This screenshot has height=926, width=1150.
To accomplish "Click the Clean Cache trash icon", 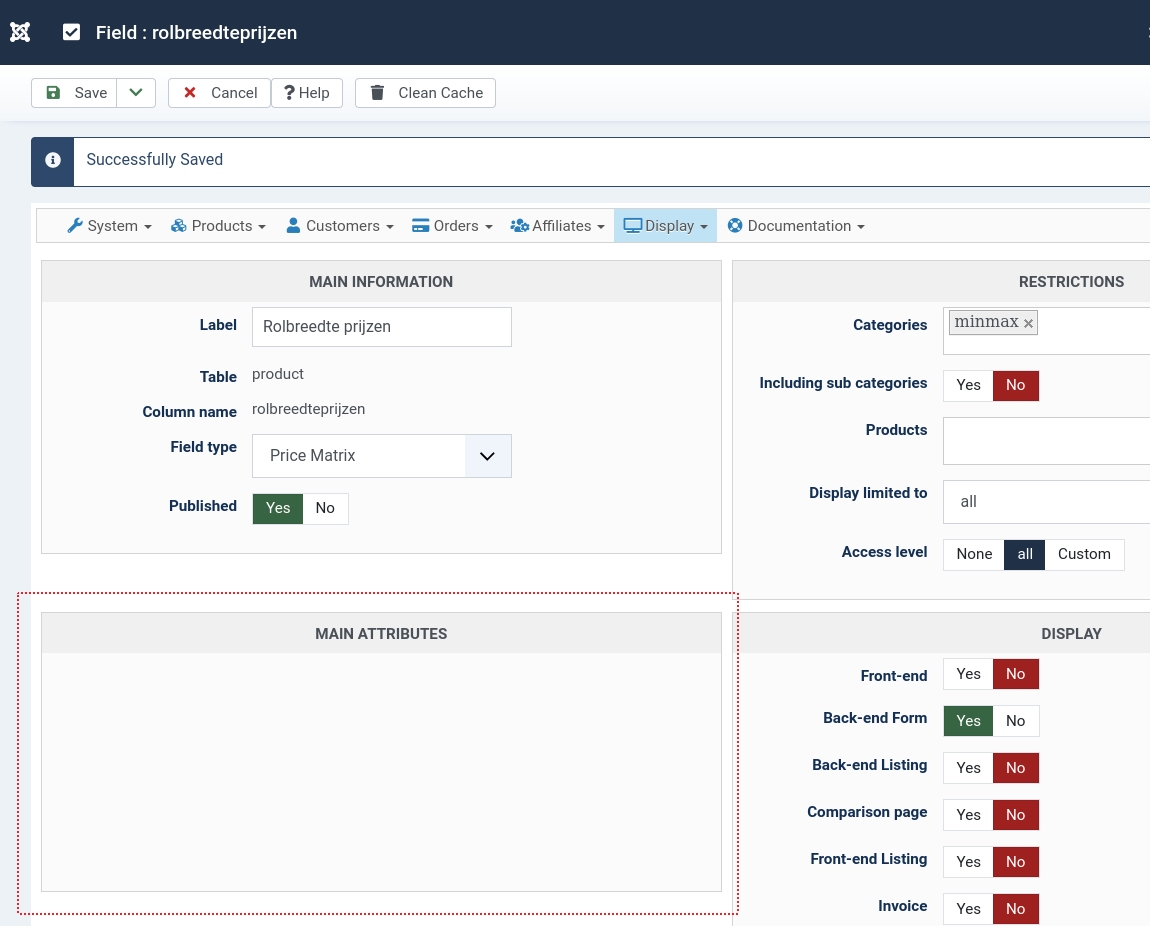I will pyautogui.click(x=377, y=93).
